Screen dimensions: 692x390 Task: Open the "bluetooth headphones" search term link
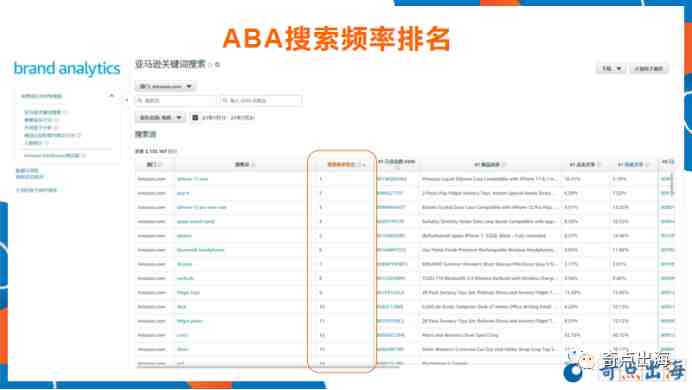[x=200, y=250]
